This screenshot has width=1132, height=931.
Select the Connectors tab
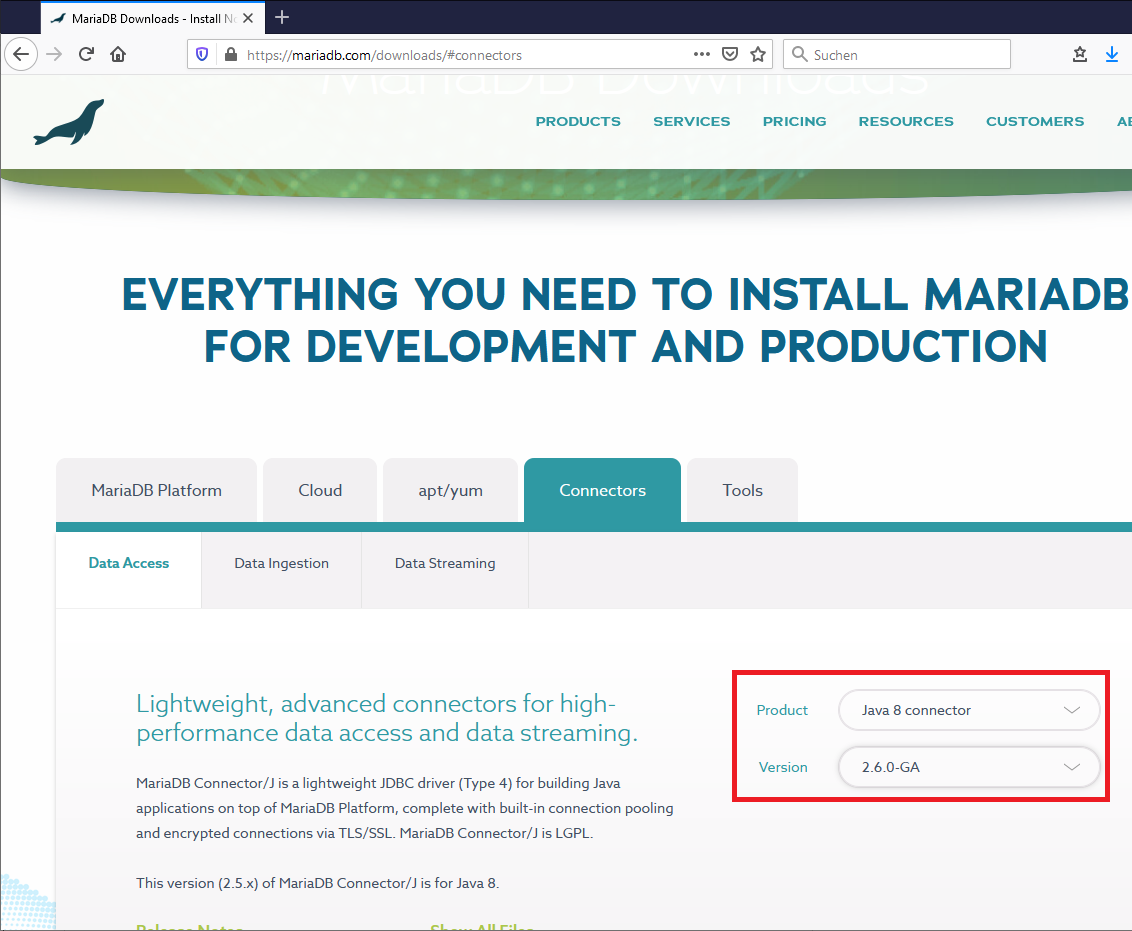[x=602, y=490]
